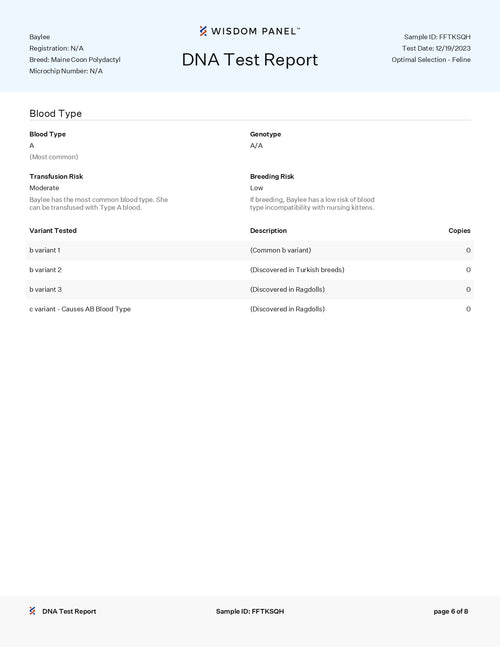This screenshot has height=647, width=500.
Task: Click the b variant 2 row
Action: click(250, 270)
